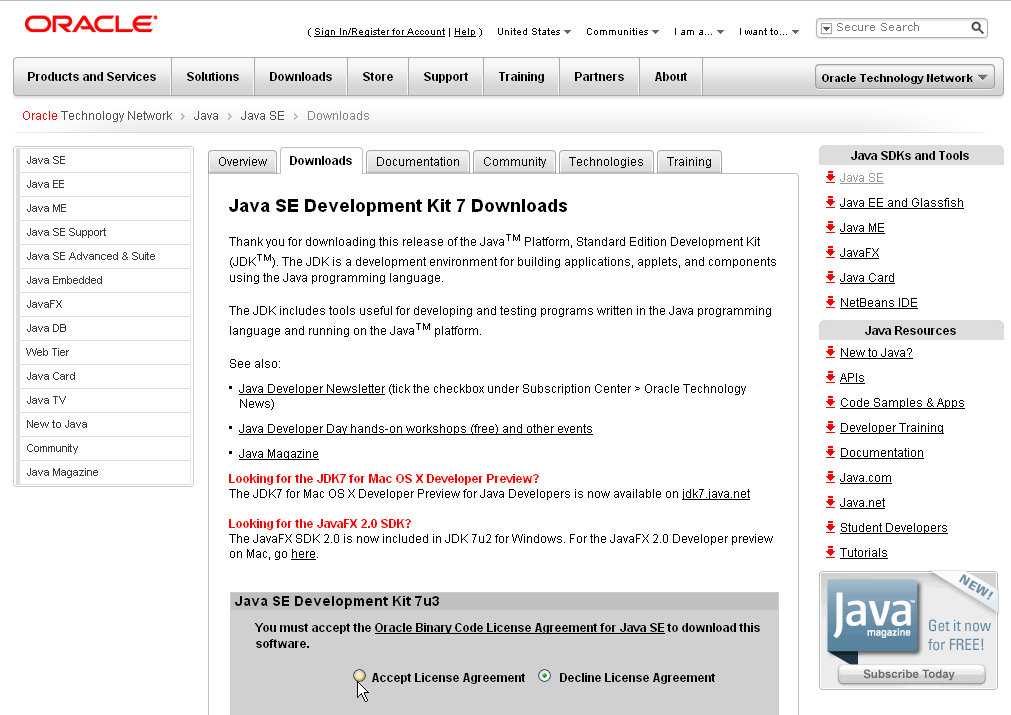Open New to Java sidebar item

point(105,424)
